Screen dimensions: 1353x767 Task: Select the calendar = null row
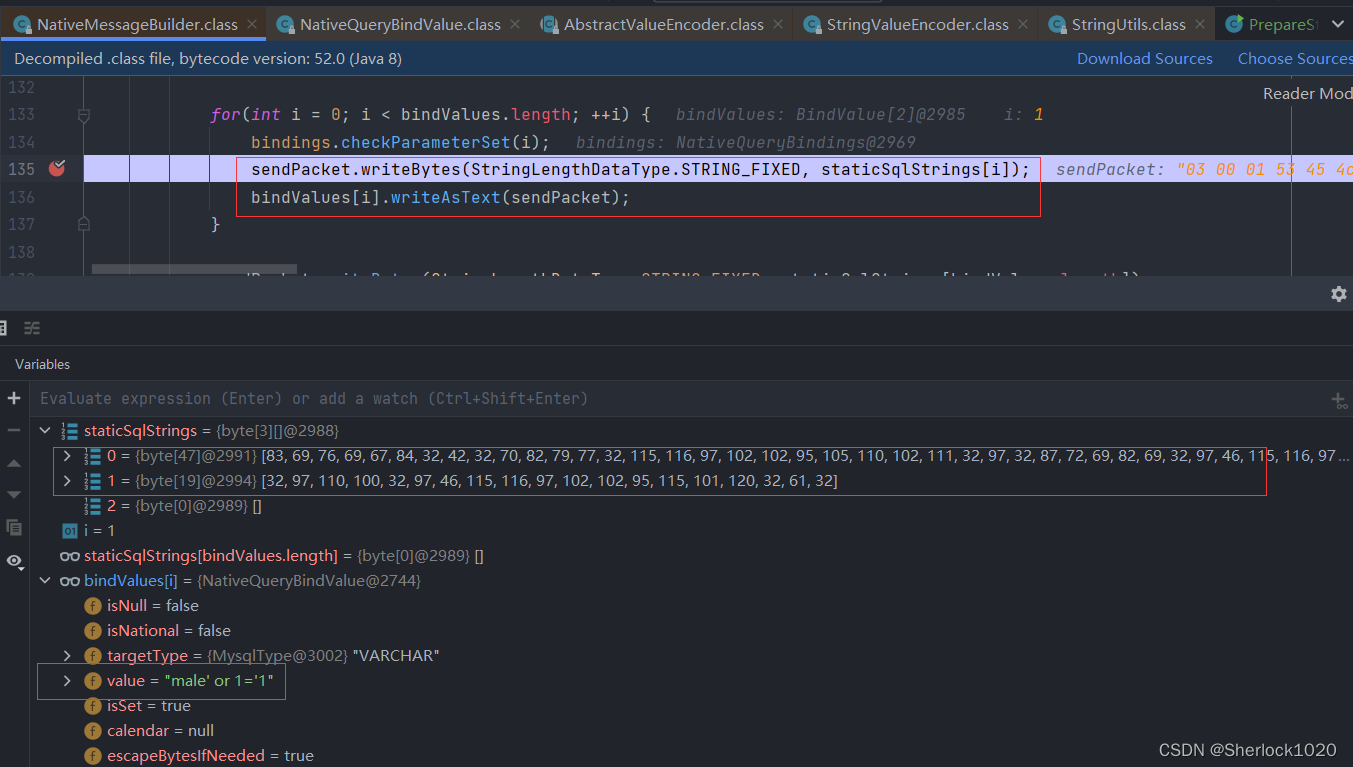[x=690, y=731]
